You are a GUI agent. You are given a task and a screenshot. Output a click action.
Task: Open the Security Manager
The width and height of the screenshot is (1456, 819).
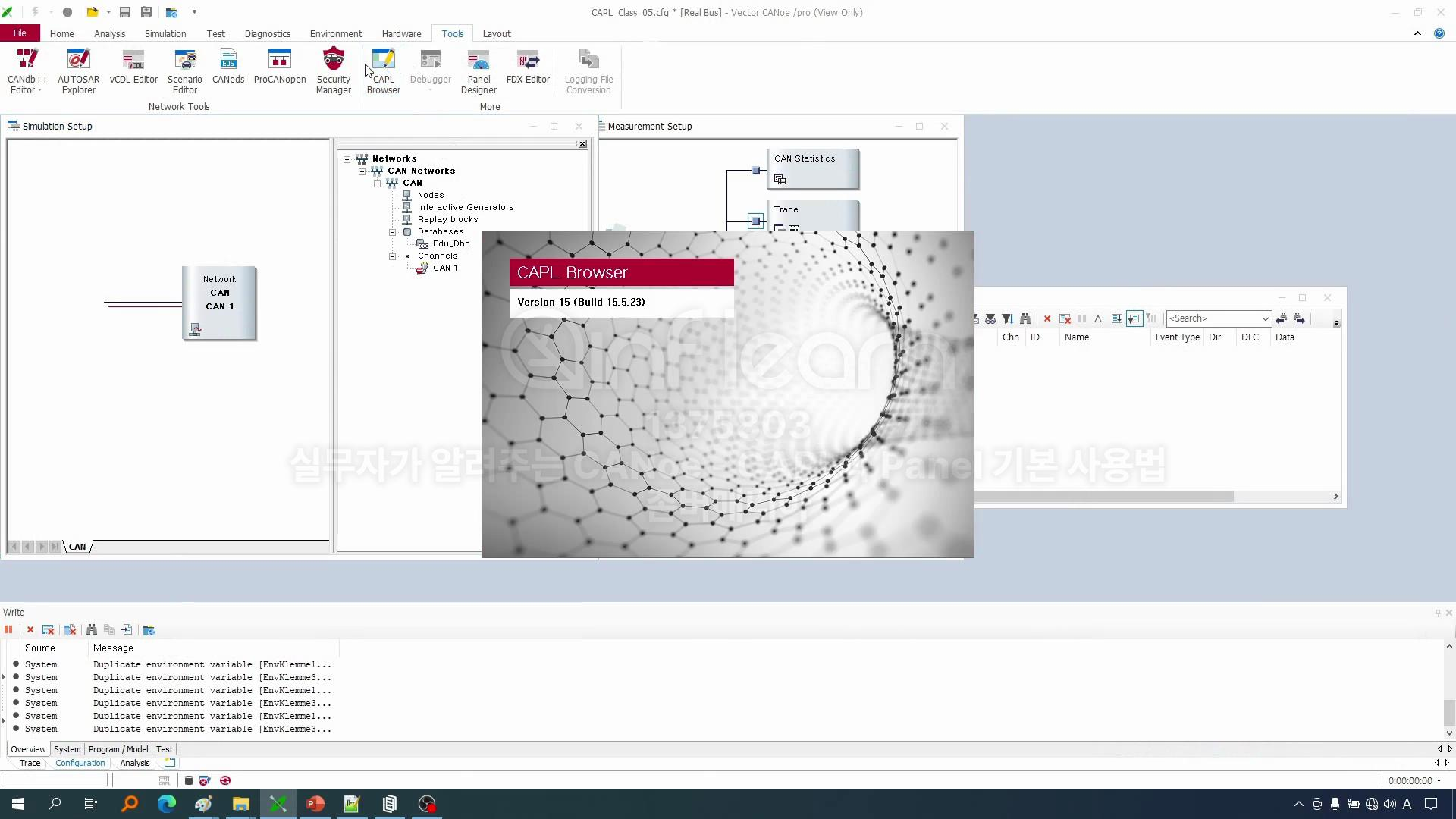(334, 71)
